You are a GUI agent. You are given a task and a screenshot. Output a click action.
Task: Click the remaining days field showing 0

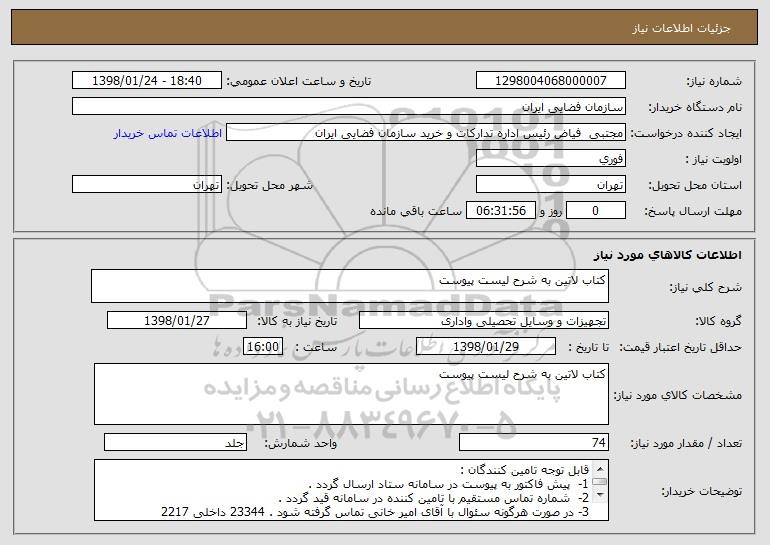(x=596, y=211)
